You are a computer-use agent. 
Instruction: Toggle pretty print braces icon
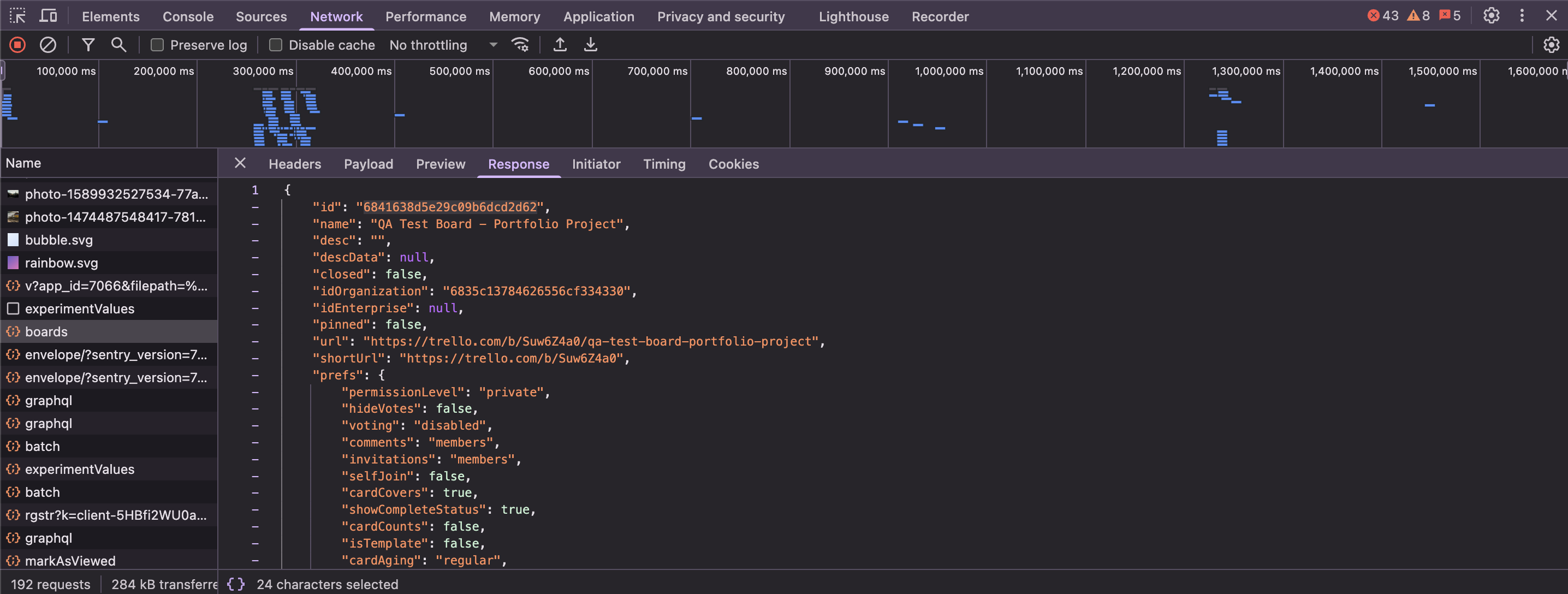(236, 584)
